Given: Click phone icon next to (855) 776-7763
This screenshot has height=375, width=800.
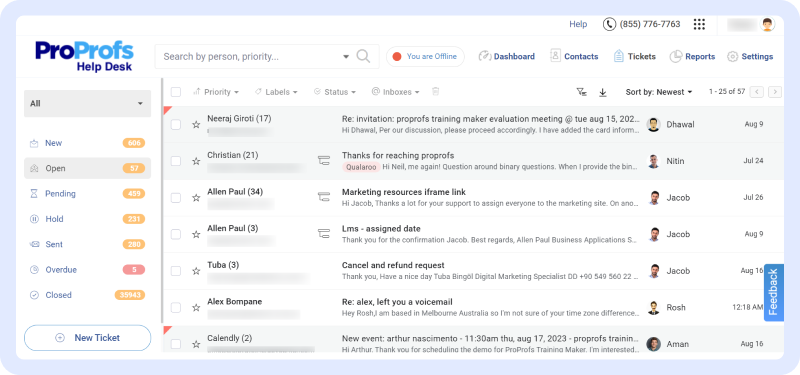Looking at the screenshot, I should click(x=609, y=24).
